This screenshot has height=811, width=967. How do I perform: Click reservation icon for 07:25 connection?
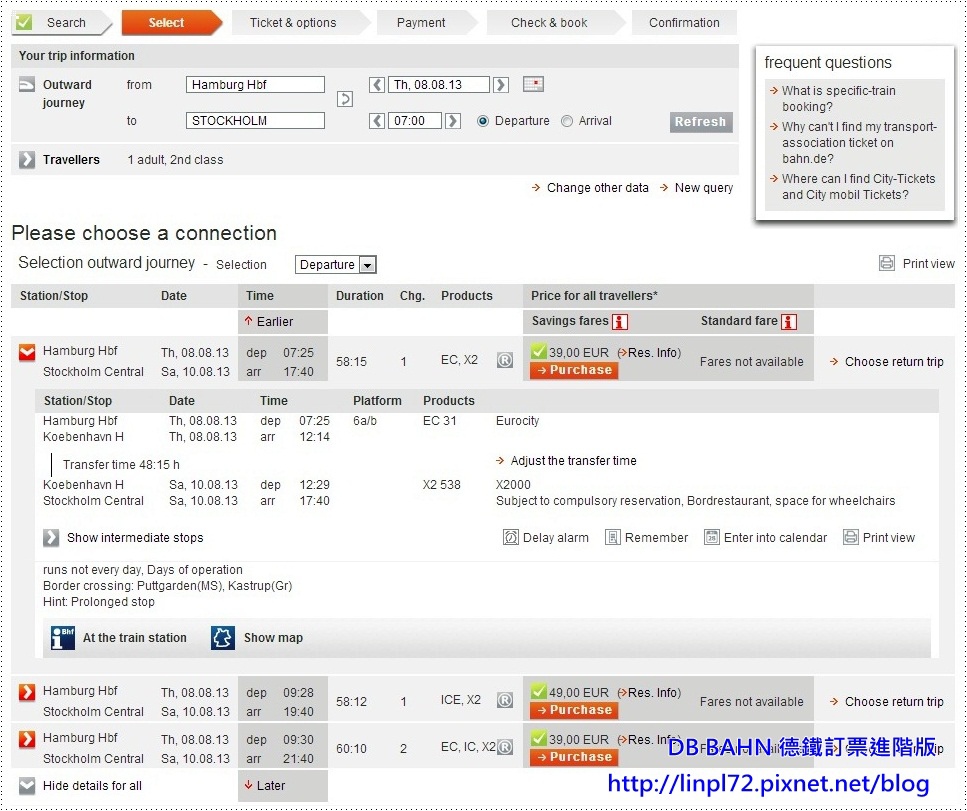[x=505, y=360]
